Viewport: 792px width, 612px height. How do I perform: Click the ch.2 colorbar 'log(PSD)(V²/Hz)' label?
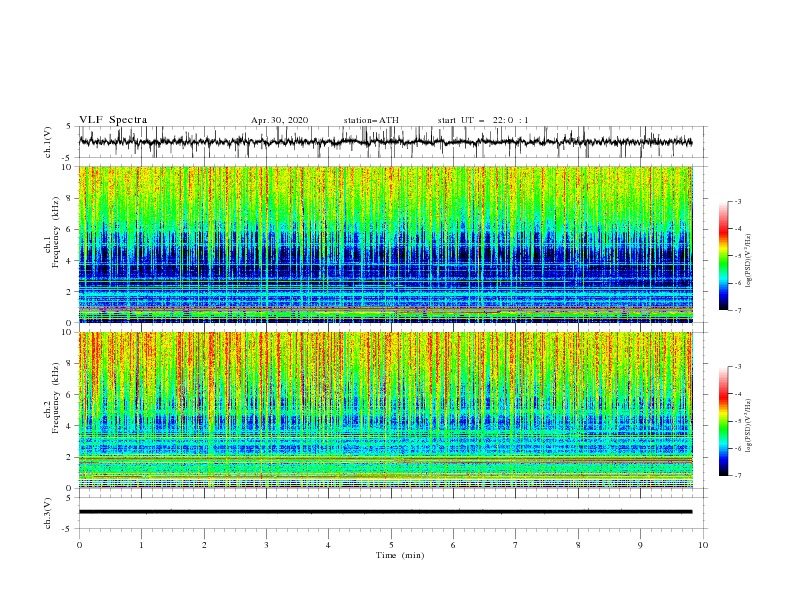click(x=749, y=425)
